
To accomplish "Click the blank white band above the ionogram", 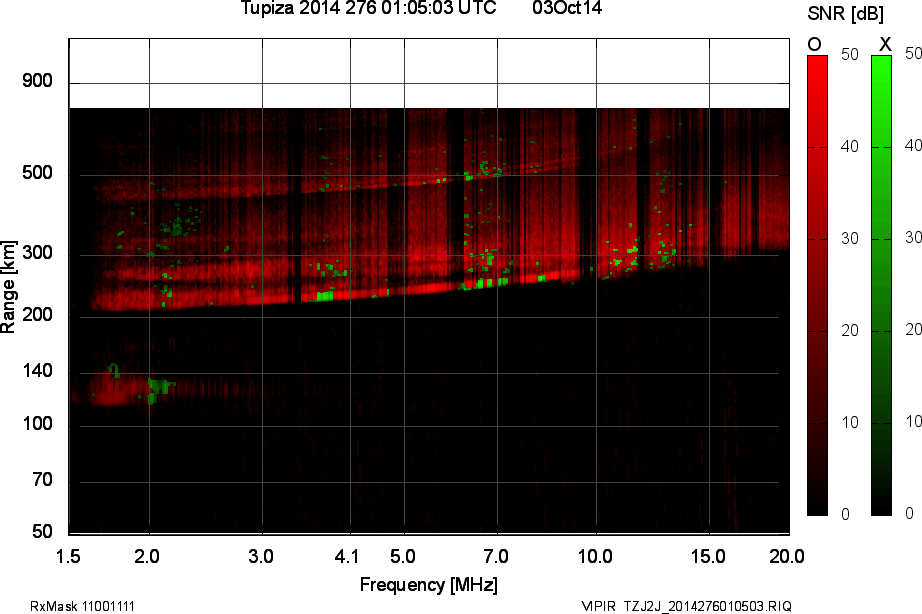I will [x=430, y=72].
